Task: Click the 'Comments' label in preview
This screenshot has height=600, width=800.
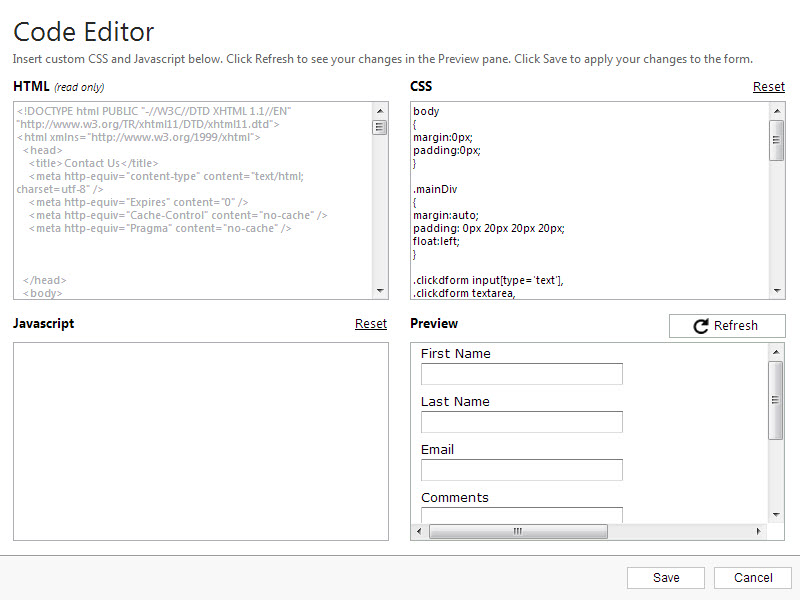Action: 455,497
